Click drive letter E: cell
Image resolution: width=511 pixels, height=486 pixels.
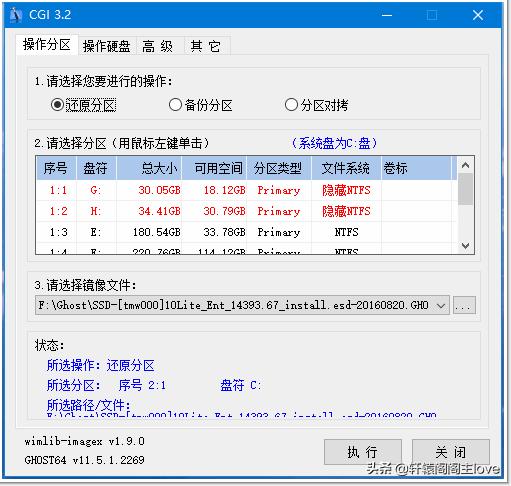point(96,232)
